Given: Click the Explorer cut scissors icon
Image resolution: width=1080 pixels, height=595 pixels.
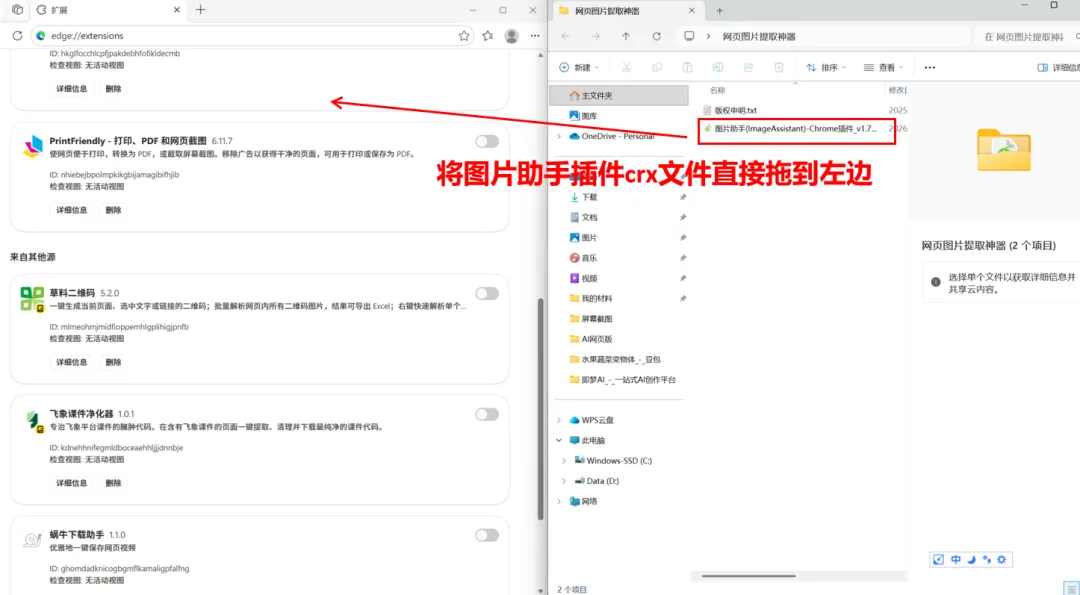Looking at the screenshot, I should click(x=626, y=67).
